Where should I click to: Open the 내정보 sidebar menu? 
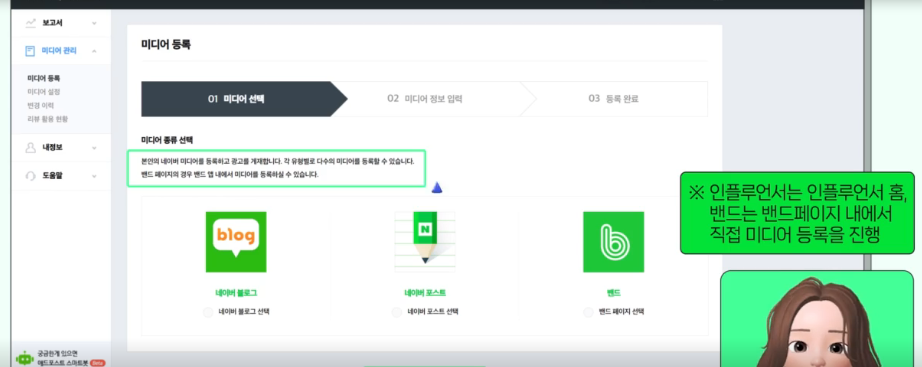[x=61, y=148]
